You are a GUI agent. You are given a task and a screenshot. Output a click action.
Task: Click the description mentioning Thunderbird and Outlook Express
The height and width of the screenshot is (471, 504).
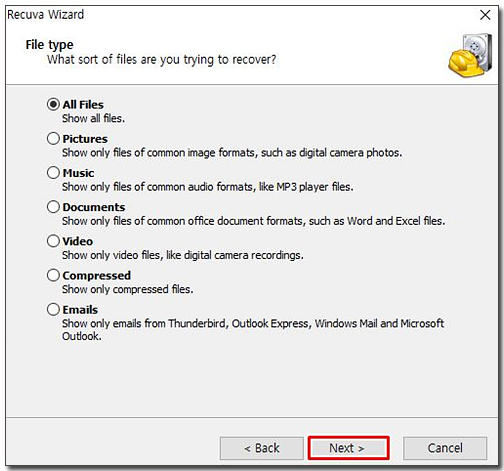253,330
